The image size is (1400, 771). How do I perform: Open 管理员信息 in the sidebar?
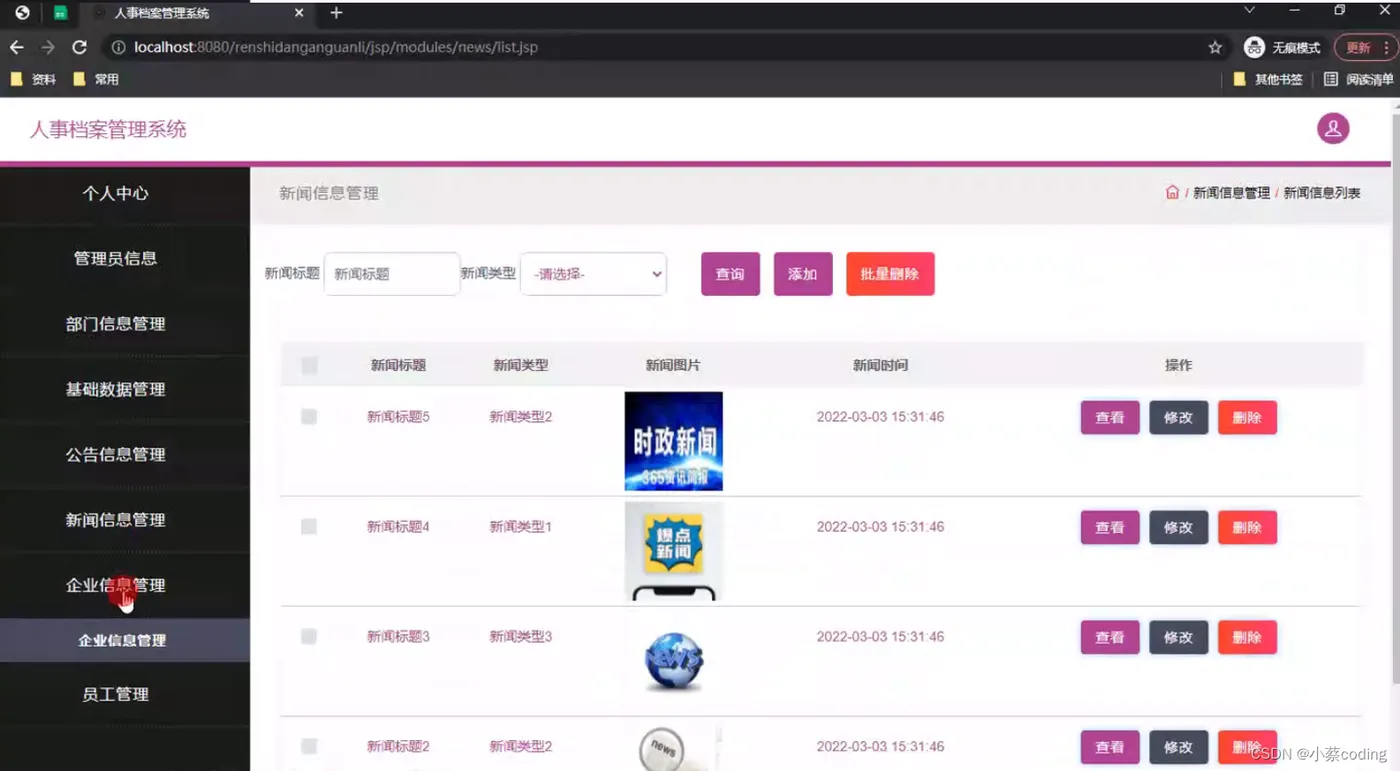coord(116,258)
